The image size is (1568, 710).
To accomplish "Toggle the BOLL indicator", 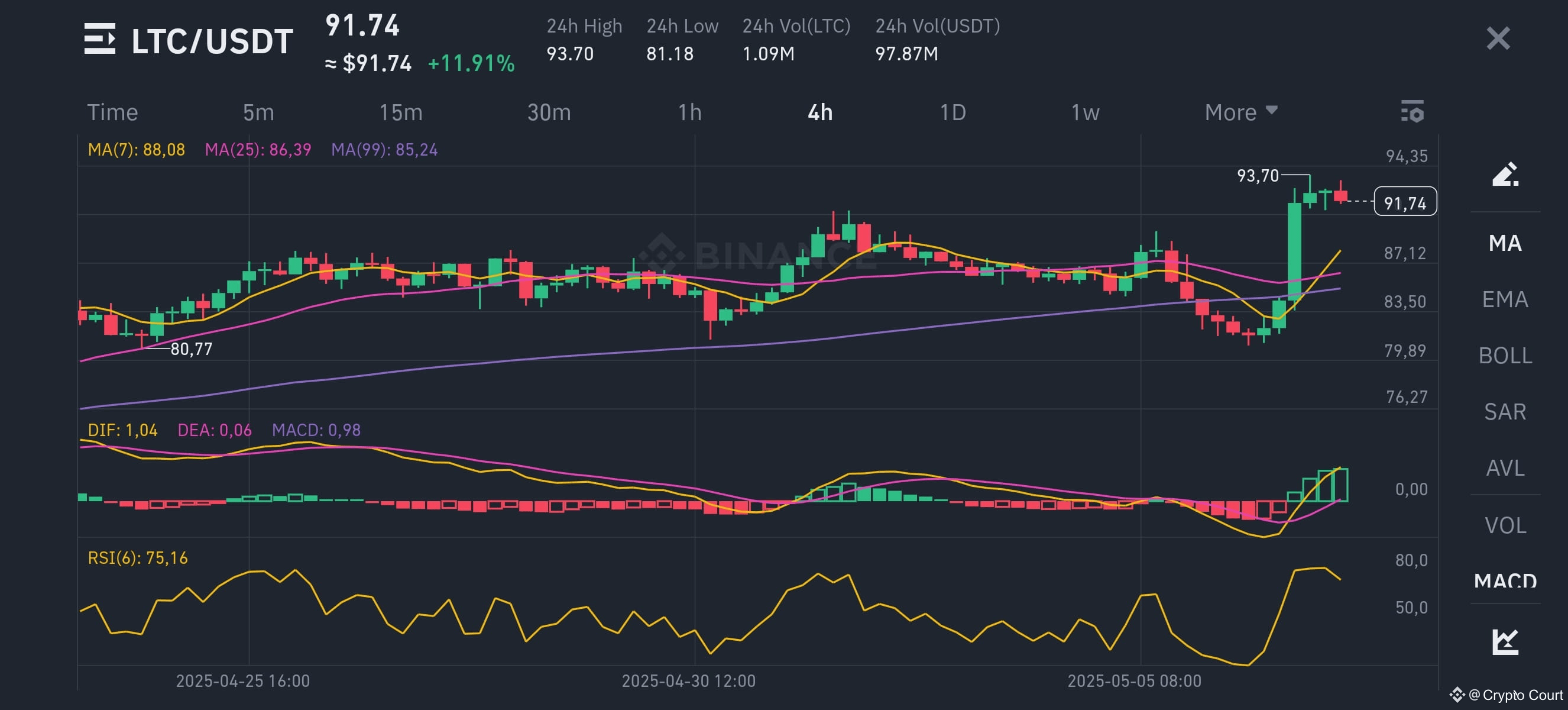I will tap(1505, 356).
